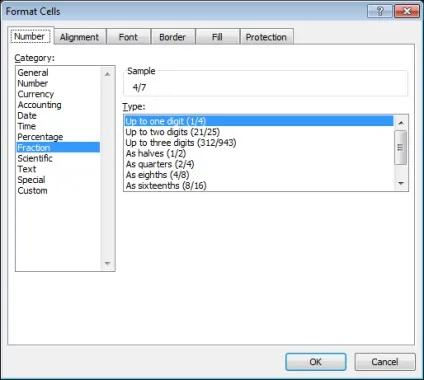Choose Scientific category
Screen dimensions: 424x380
(x=58, y=158)
